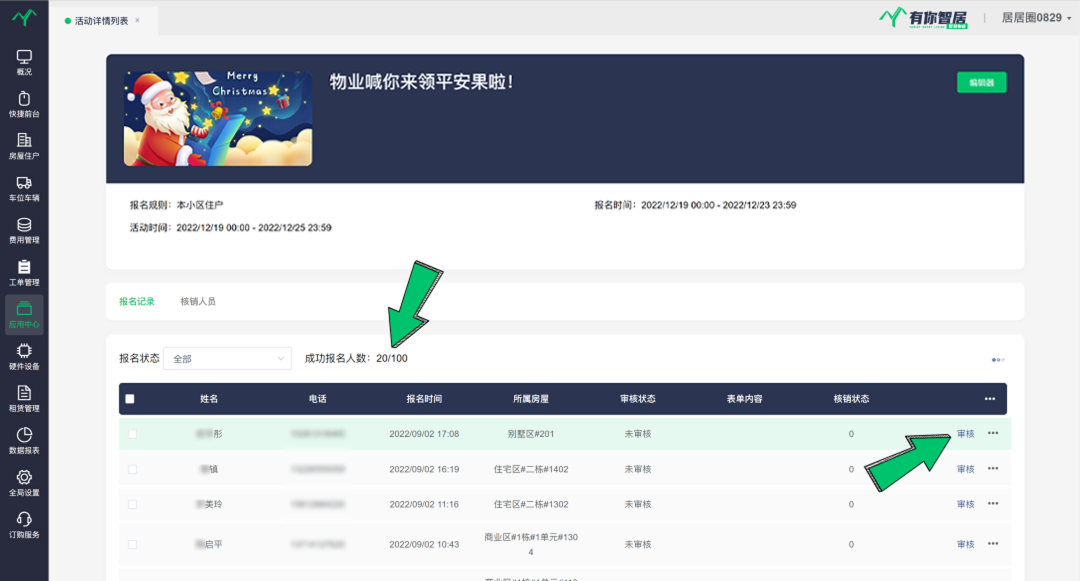Open 工单管理 work orders
Viewport: 1080px width, 581px height.
point(24,273)
